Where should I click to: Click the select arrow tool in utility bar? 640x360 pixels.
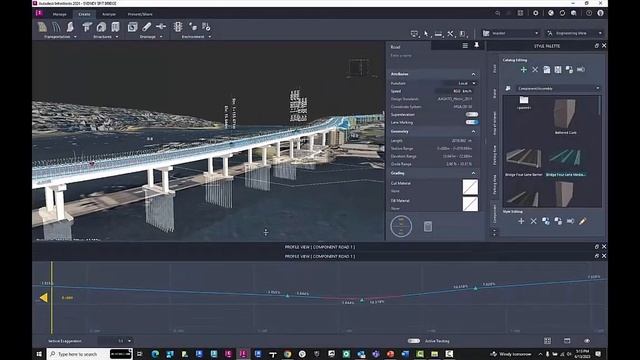[426, 34]
